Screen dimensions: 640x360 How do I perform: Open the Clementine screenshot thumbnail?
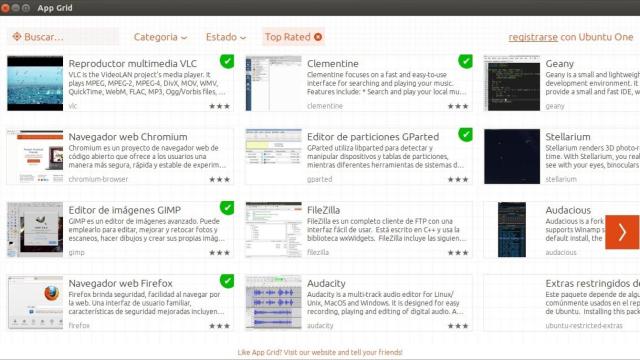click(x=273, y=83)
